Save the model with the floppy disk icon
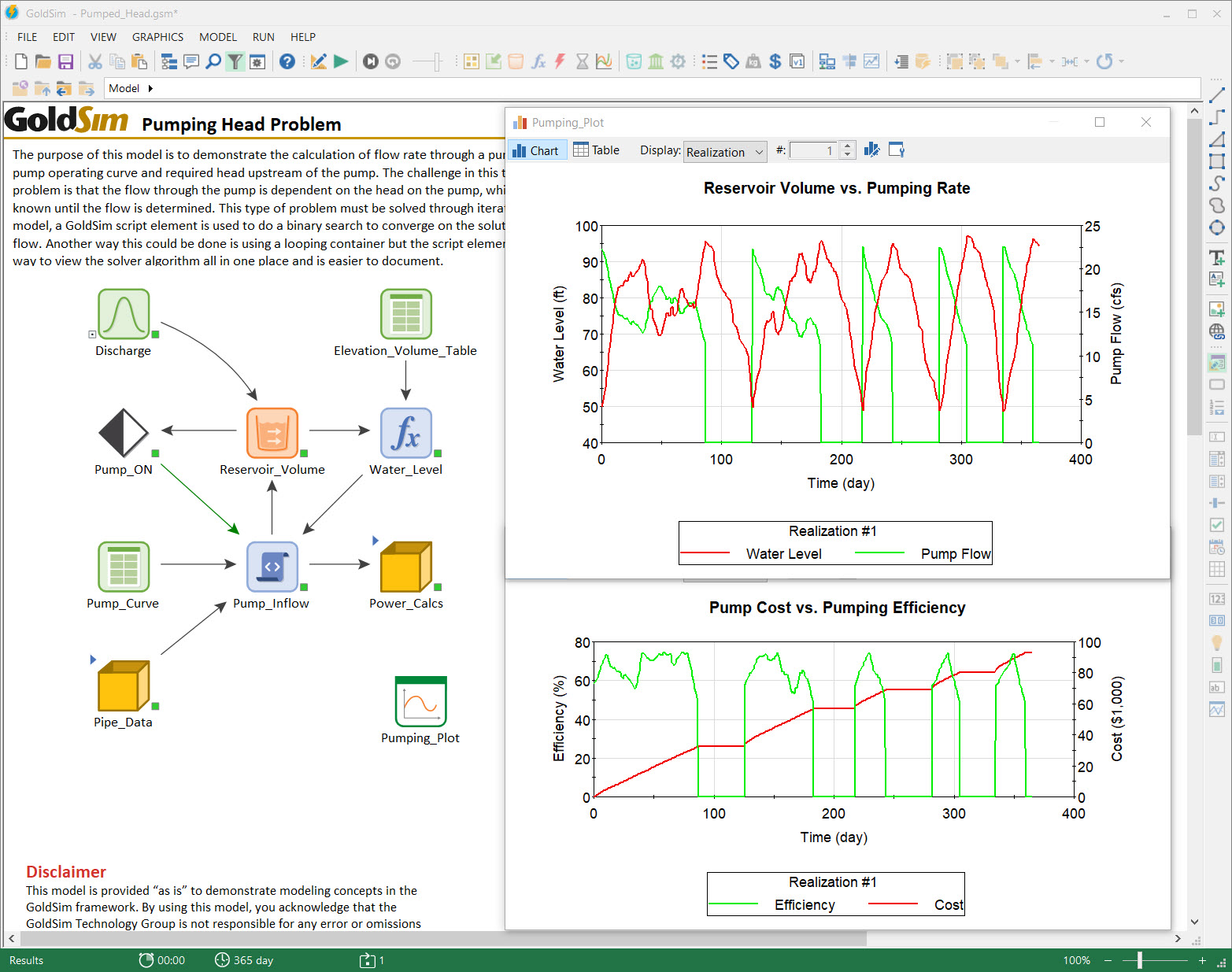This screenshot has height=972, width=1232. tap(65, 61)
